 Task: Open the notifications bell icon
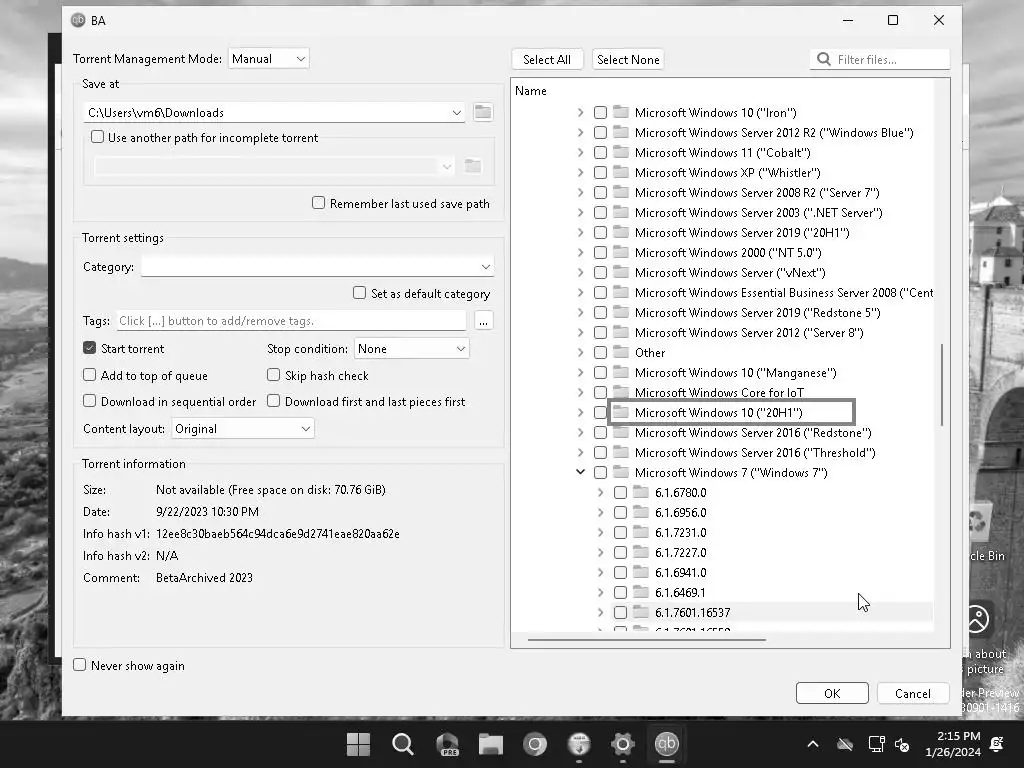pyautogui.click(x=997, y=744)
